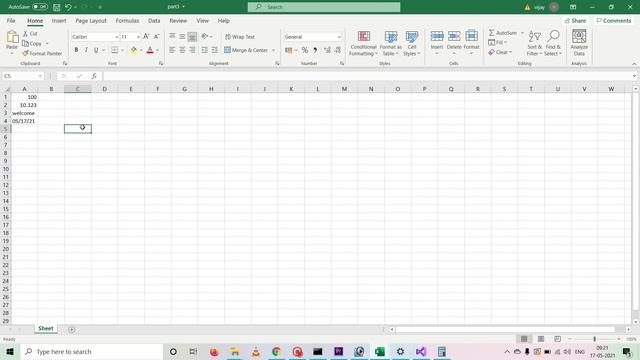Toggle bold formatting in Font group
The width and height of the screenshot is (640, 360).
(x=76, y=50)
